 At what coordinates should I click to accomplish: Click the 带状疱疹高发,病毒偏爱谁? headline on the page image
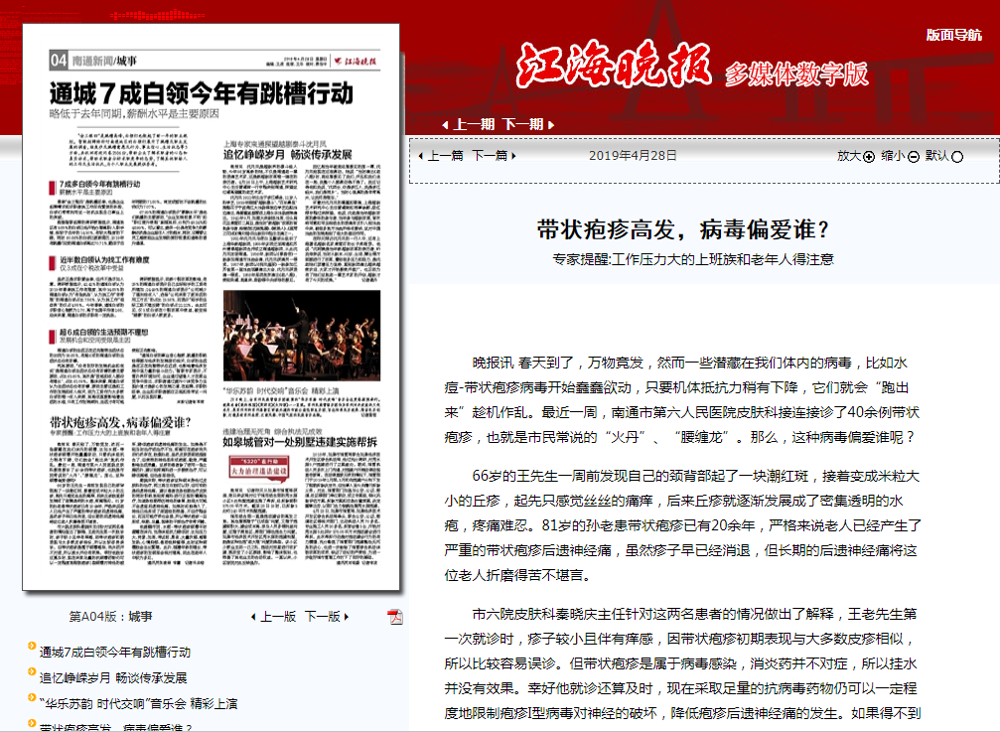pos(121,422)
